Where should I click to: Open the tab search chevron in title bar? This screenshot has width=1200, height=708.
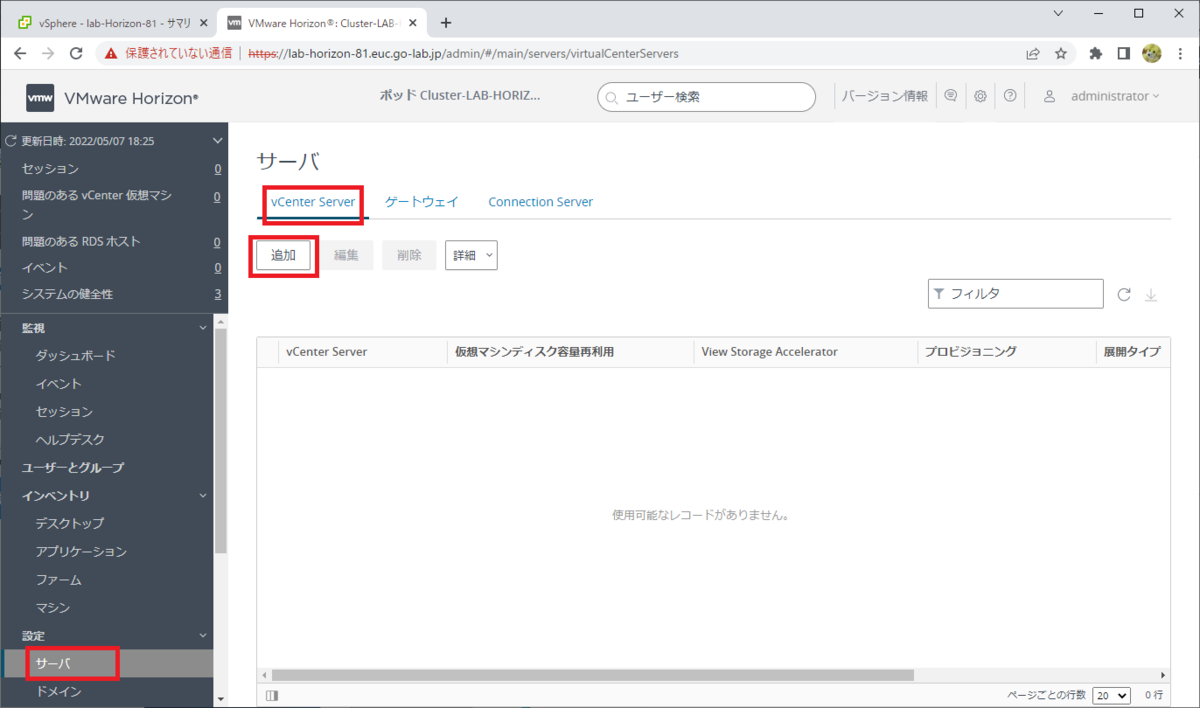(1060, 13)
